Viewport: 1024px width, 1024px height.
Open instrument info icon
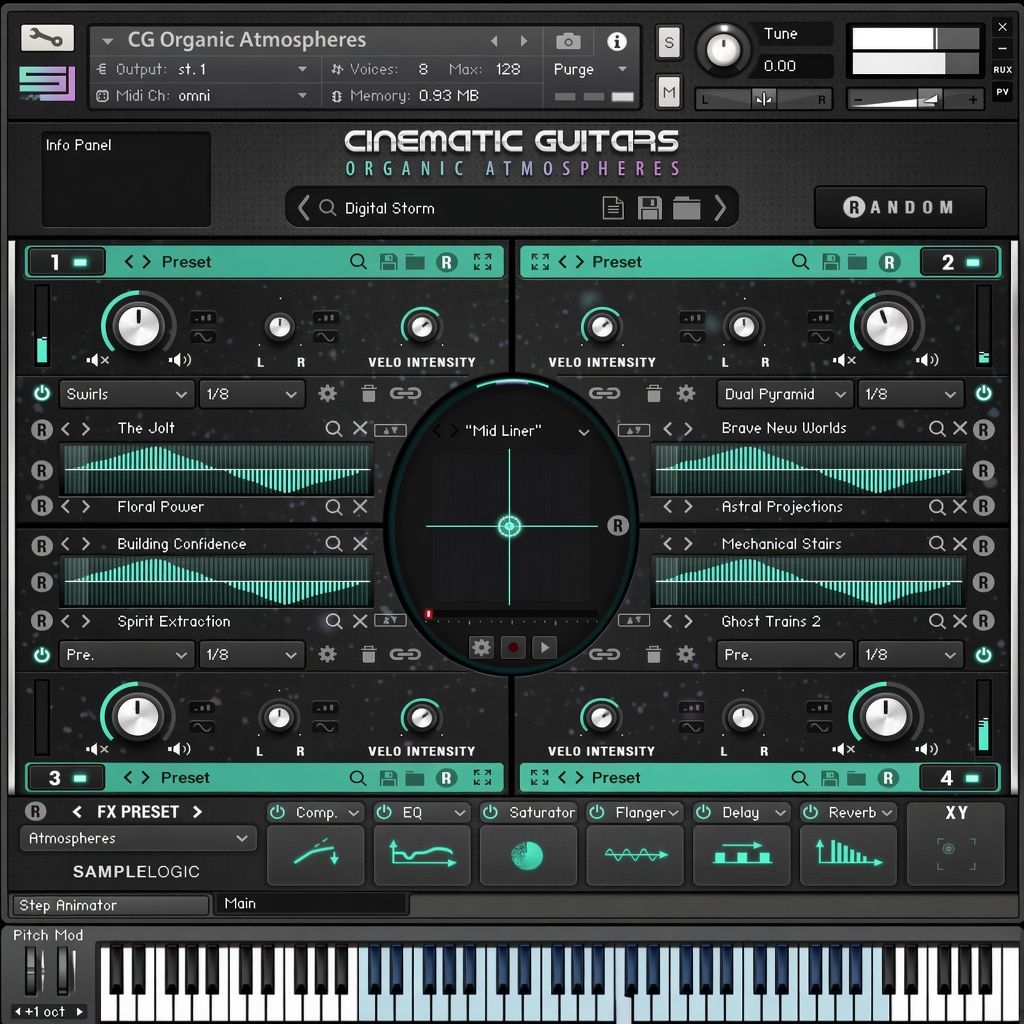pyautogui.click(x=616, y=41)
